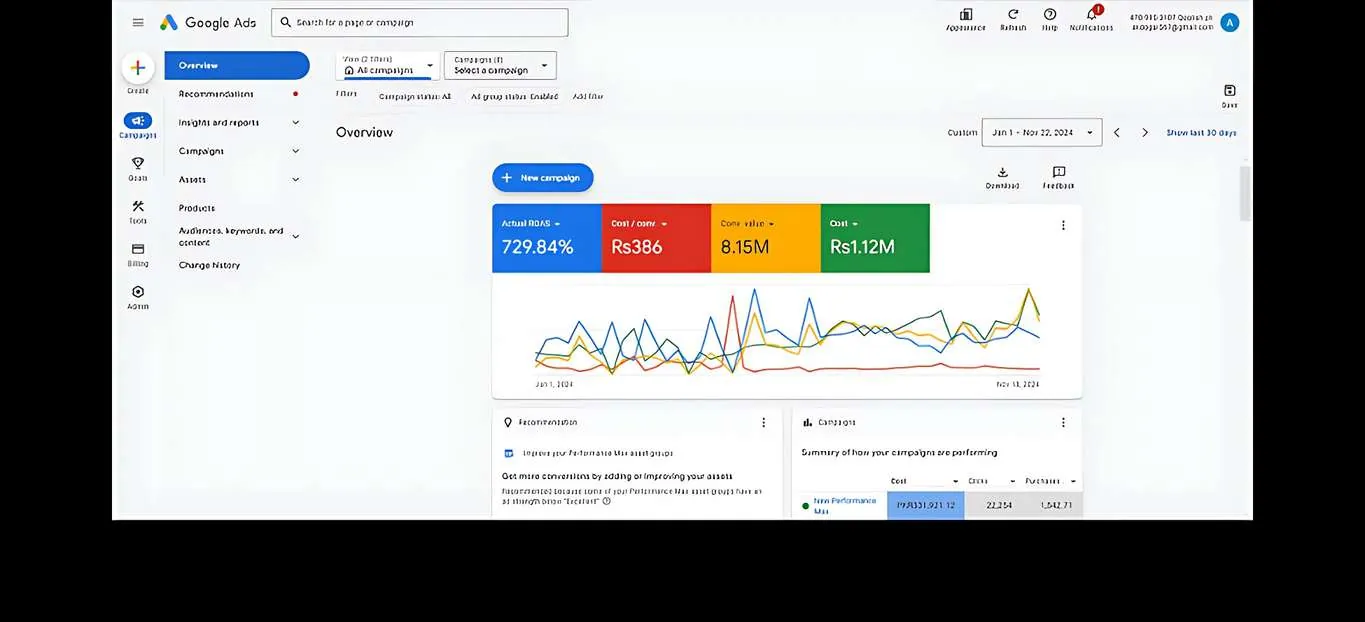Click Add filter
Image resolution: width=1365 pixels, height=622 pixels.
(x=588, y=96)
